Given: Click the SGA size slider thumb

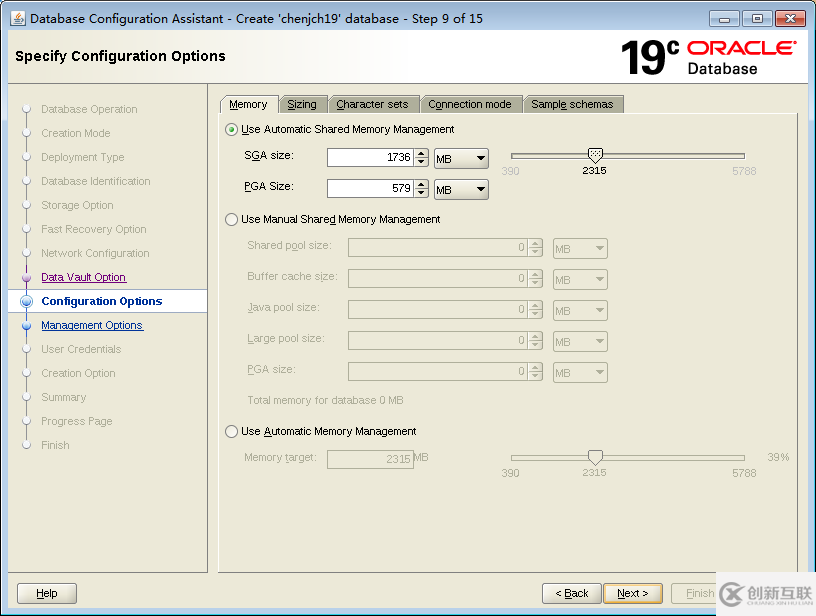Looking at the screenshot, I should click(x=595, y=155).
